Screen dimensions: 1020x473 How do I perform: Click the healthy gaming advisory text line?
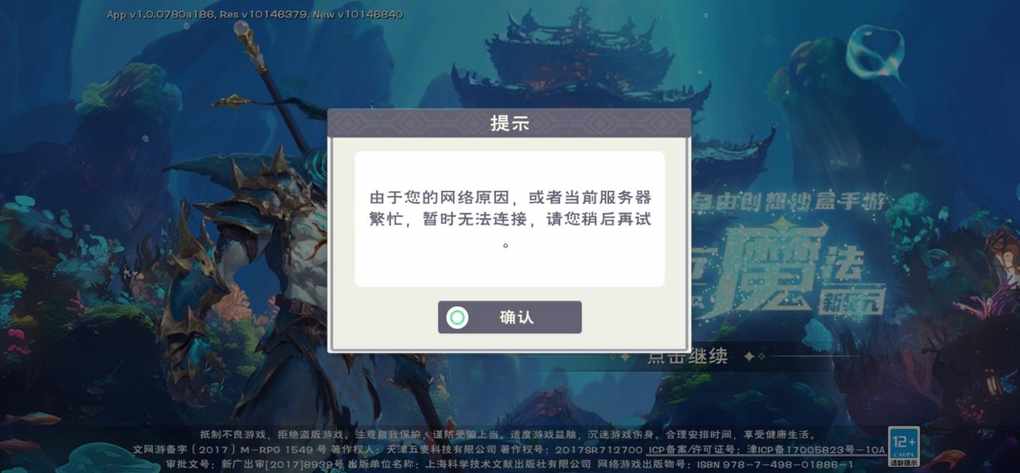pyautogui.click(x=507, y=435)
